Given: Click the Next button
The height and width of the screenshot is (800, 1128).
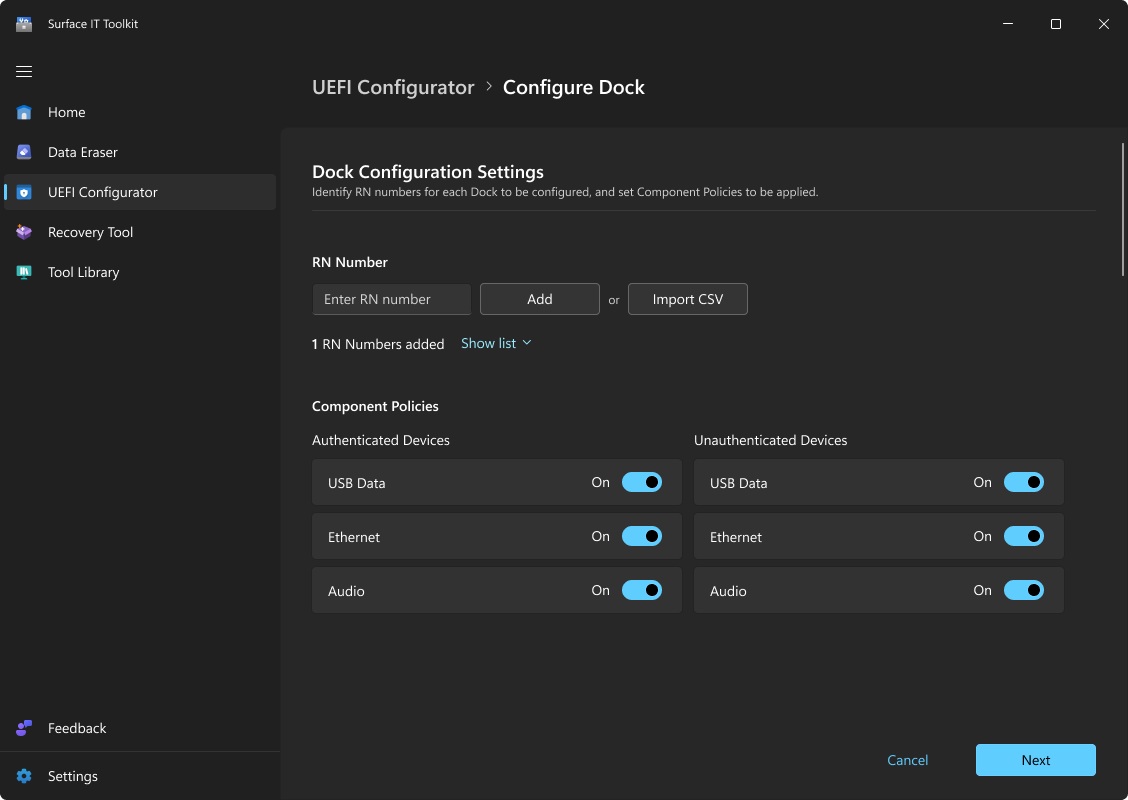Looking at the screenshot, I should pyautogui.click(x=1035, y=760).
